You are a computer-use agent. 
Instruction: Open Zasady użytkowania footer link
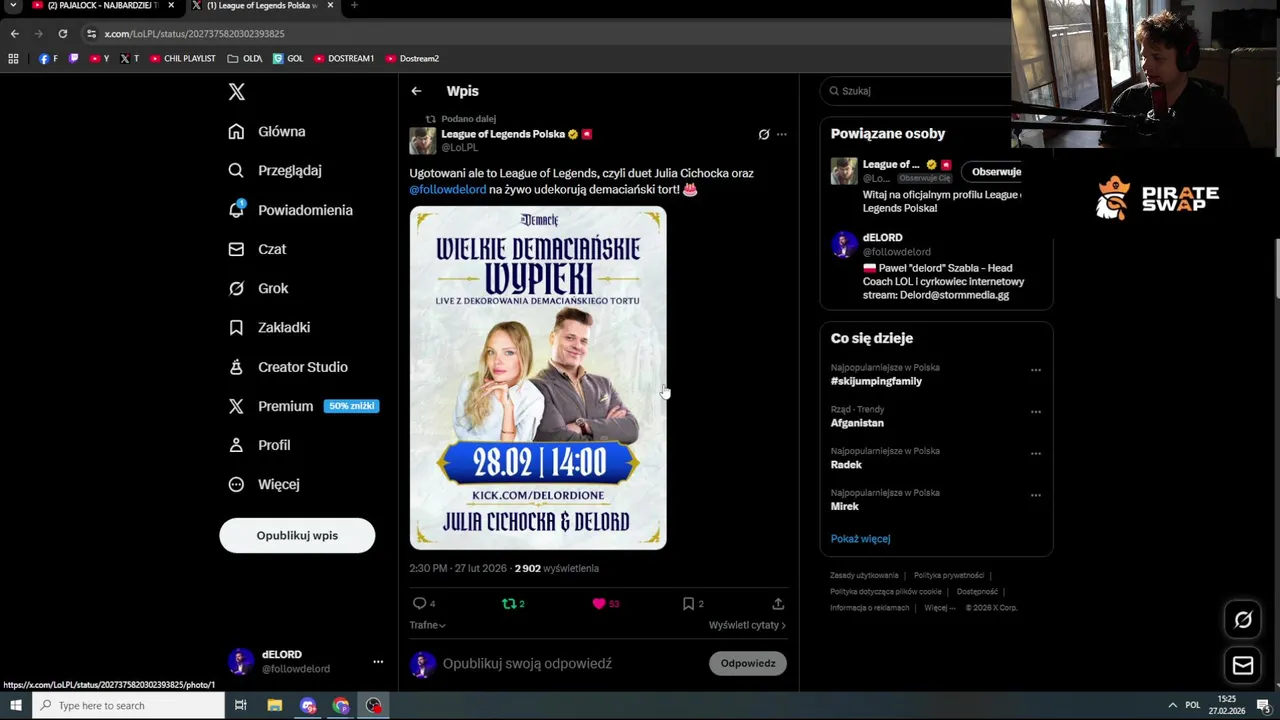tap(864, 576)
